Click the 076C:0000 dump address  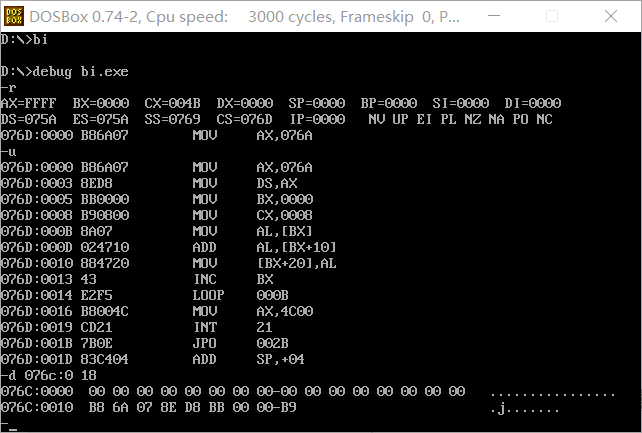pos(37,391)
